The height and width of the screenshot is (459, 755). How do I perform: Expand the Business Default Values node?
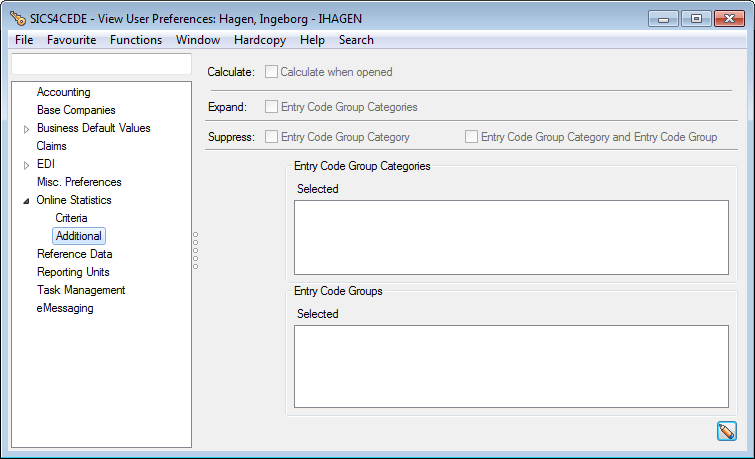click(27, 129)
